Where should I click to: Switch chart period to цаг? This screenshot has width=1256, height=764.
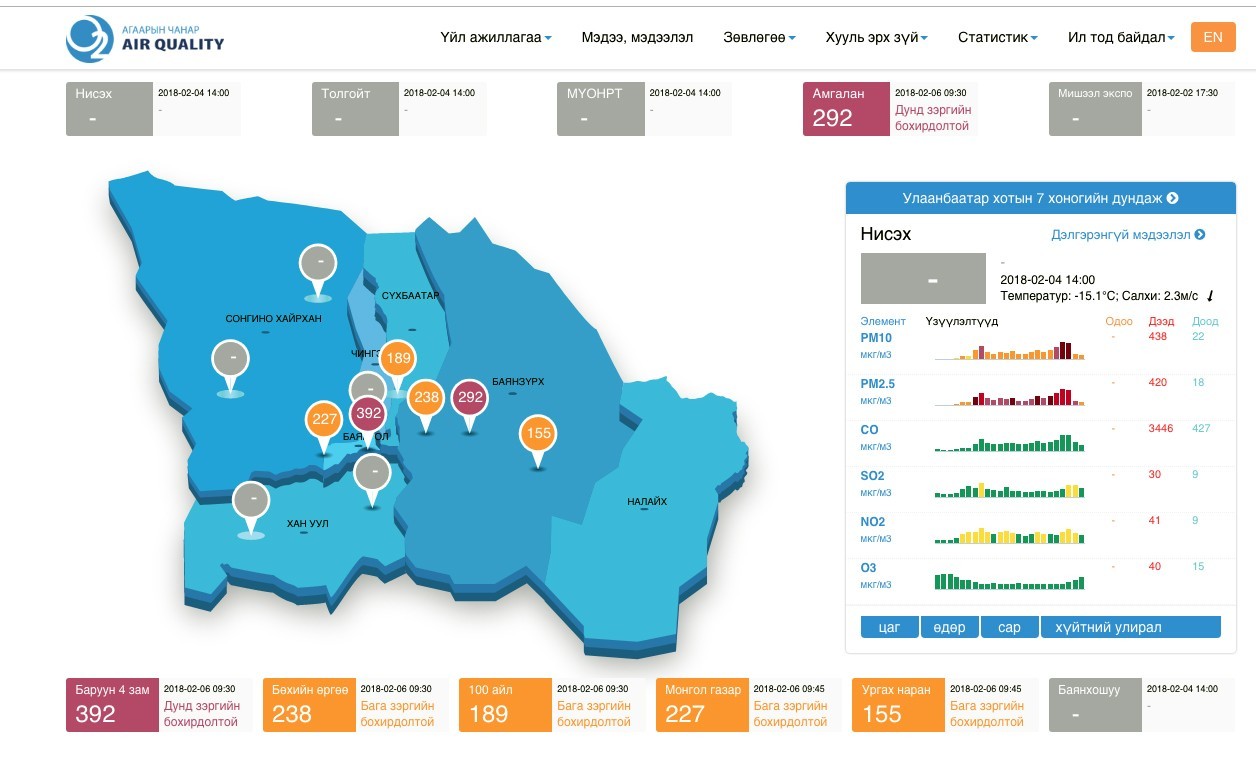pos(889,627)
